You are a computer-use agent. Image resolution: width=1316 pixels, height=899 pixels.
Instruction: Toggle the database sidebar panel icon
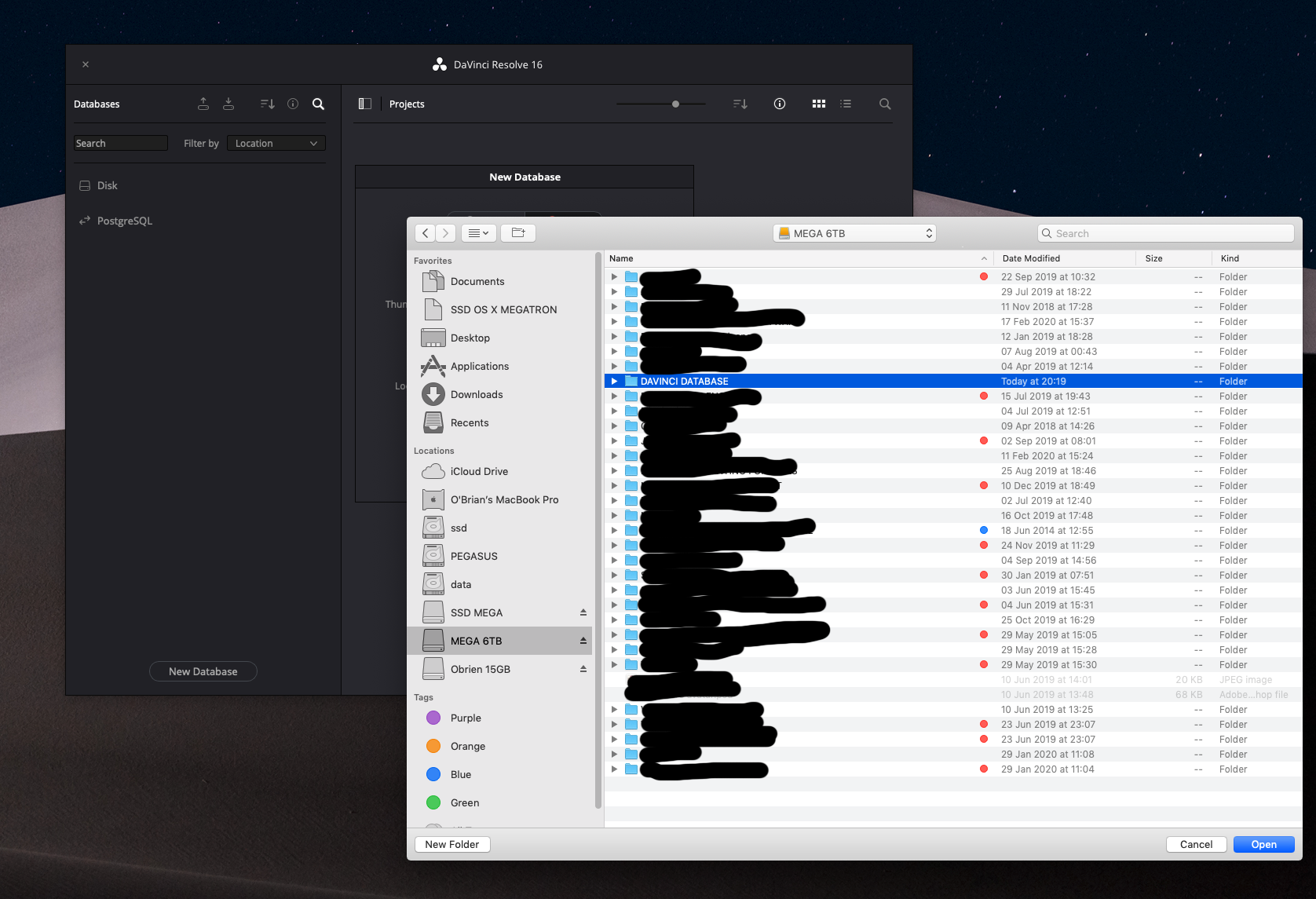click(365, 104)
